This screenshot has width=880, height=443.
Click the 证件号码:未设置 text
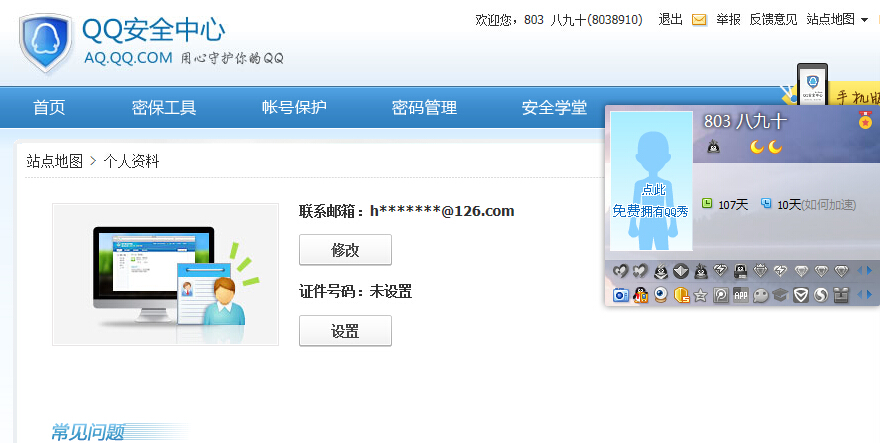[x=356, y=291]
